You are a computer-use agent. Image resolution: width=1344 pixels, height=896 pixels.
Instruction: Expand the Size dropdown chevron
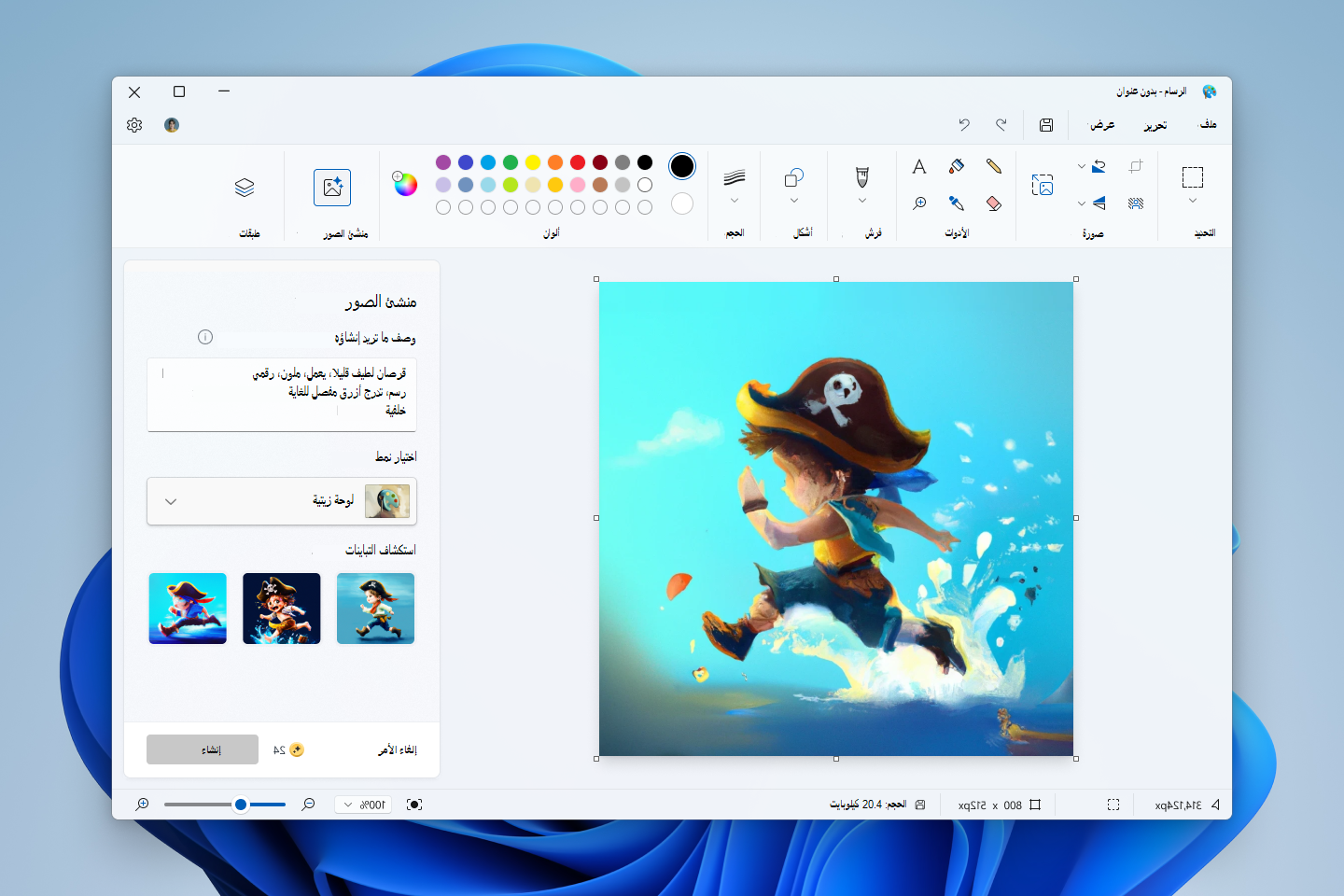[x=735, y=201]
